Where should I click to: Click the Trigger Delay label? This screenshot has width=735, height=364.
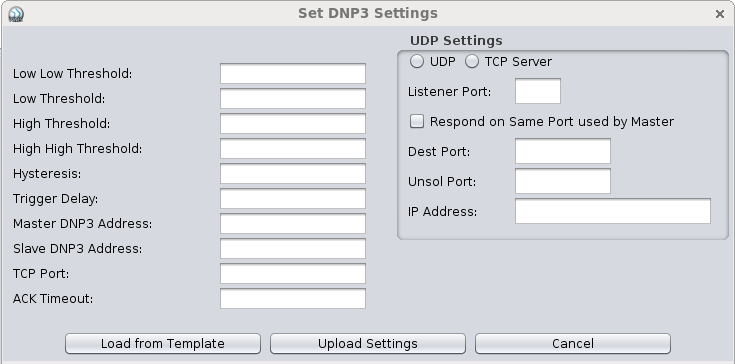point(55,199)
